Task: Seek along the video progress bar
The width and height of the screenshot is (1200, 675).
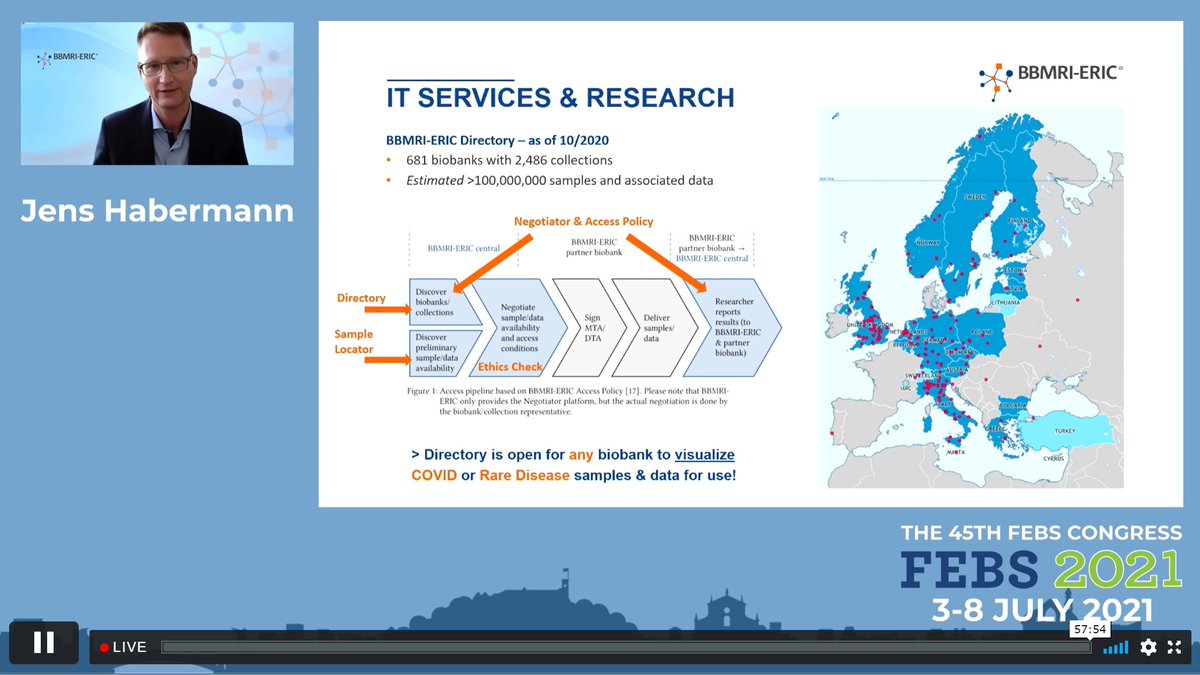Action: pyautogui.click(x=625, y=647)
